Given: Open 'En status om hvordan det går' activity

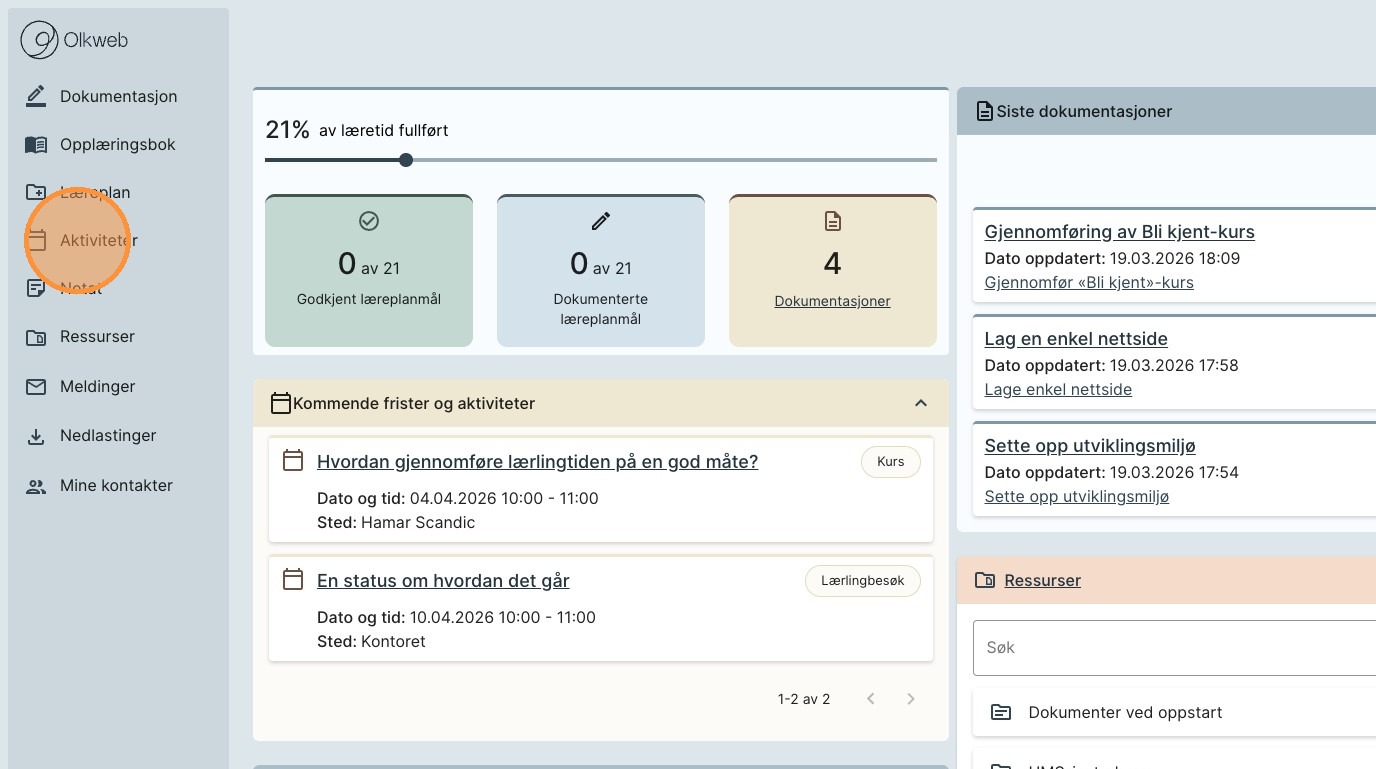Looking at the screenshot, I should click(443, 581).
